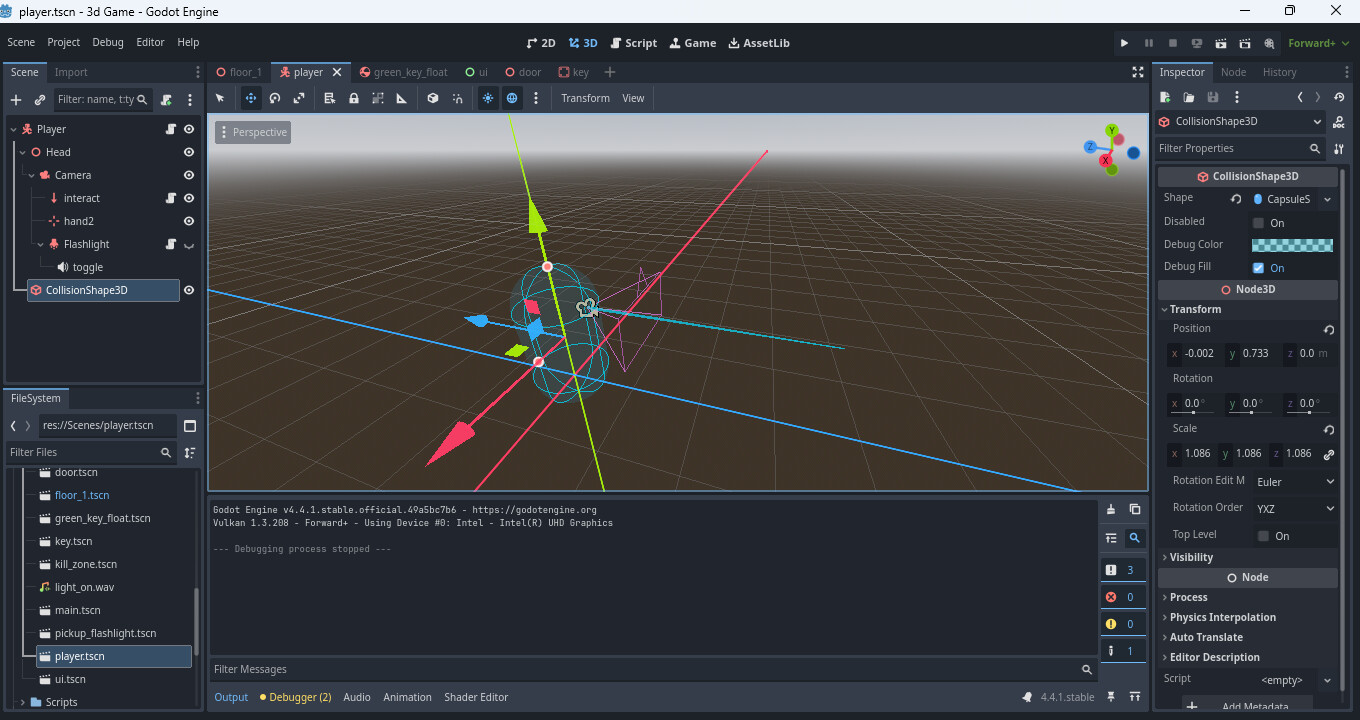1360x720 pixels.
Task: Toggle visibility of CollisionShape3D node
Action: pos(188,290)
